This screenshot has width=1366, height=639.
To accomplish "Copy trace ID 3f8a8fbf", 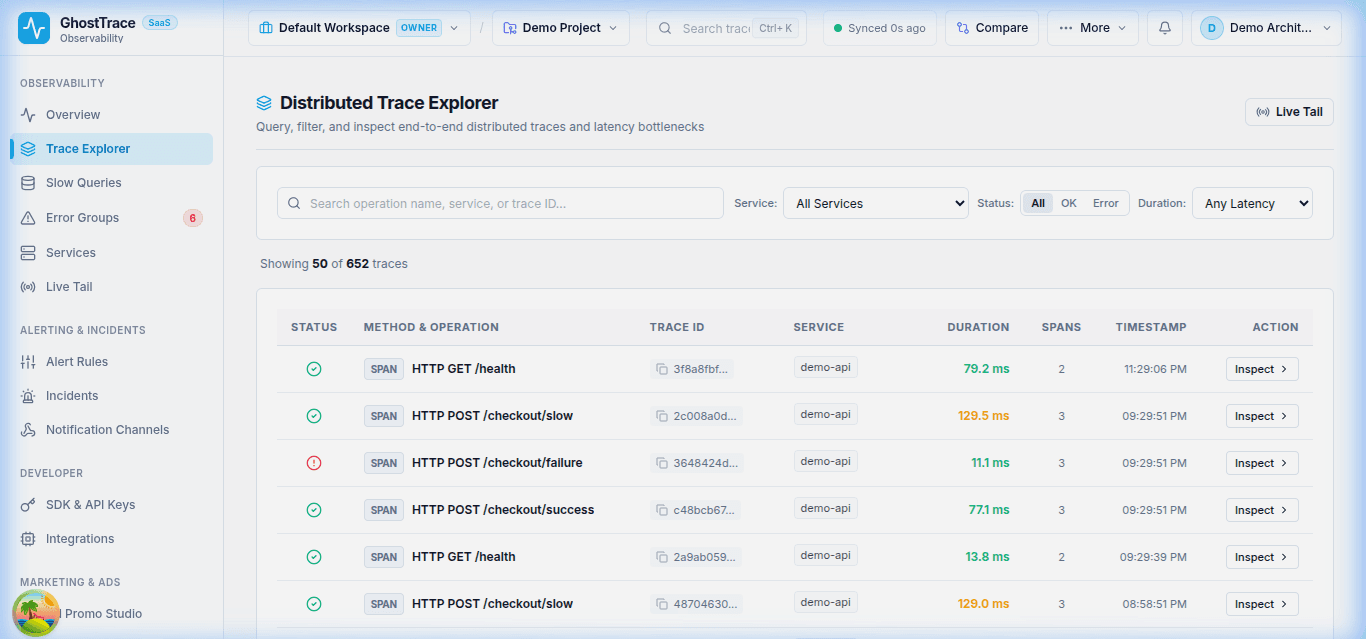I will [662, 369].
